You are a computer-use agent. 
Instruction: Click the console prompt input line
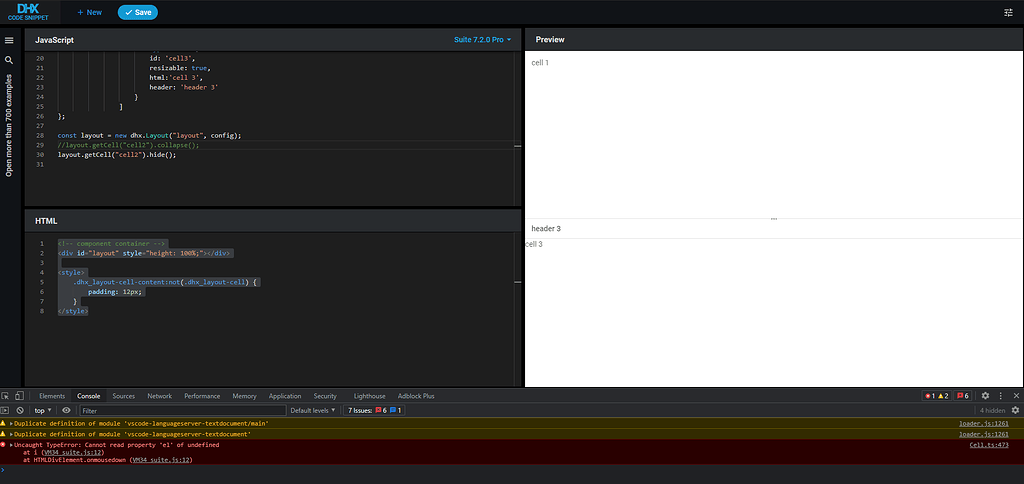click(x=512, y=469)
